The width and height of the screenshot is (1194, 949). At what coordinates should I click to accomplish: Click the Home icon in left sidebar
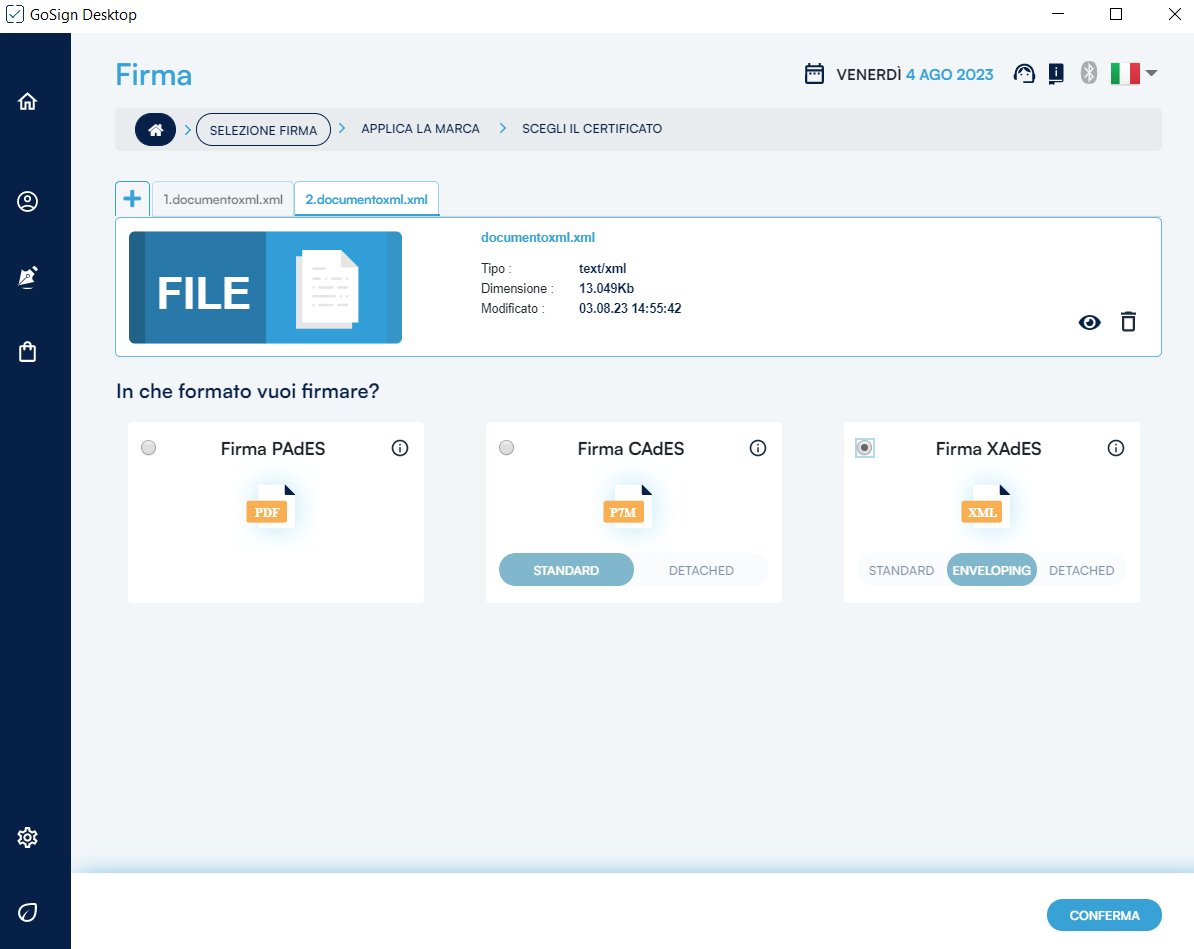[x=28, y=101]
